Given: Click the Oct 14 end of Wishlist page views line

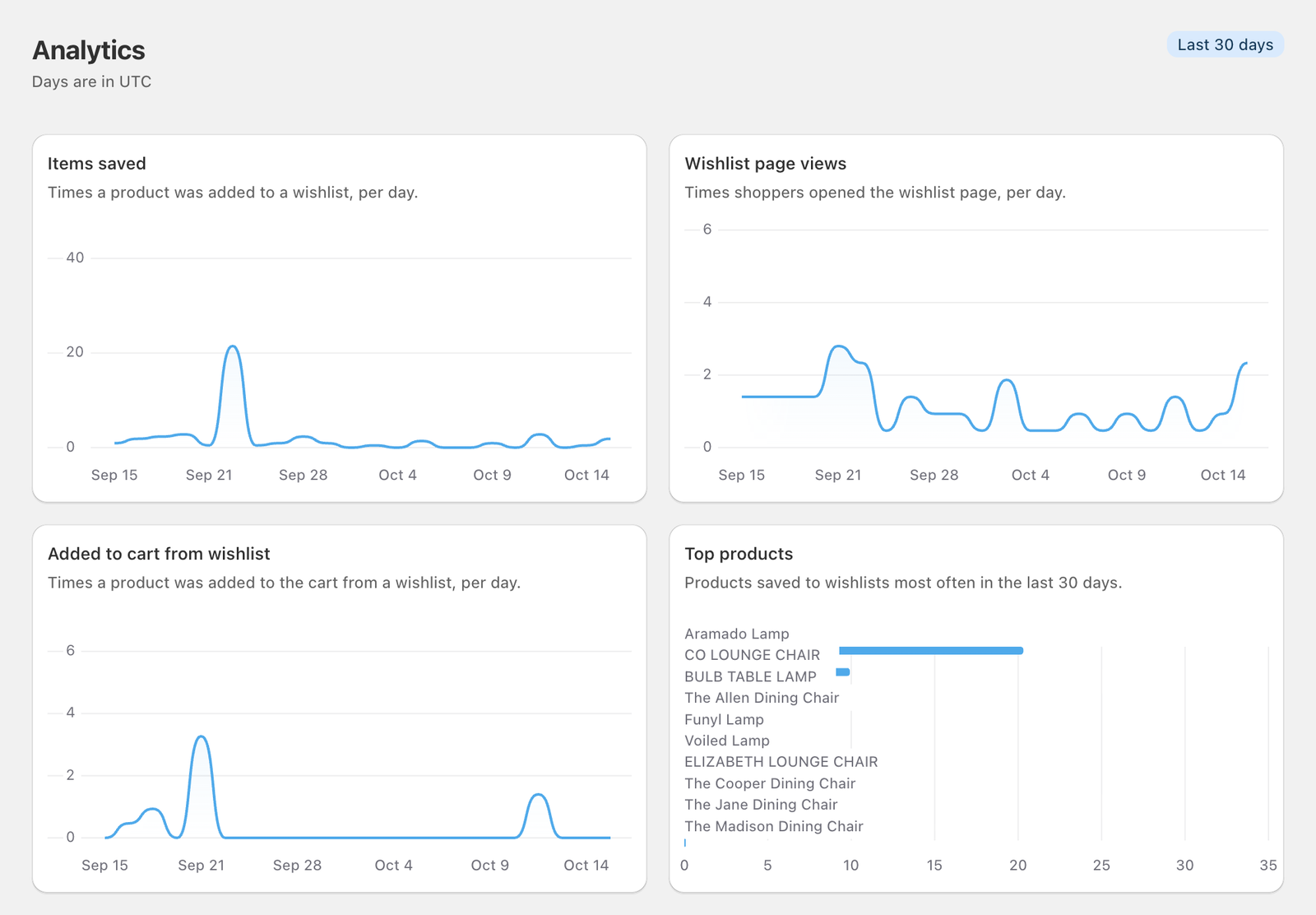Looking at the screenshot, I should coord(1246,363).
